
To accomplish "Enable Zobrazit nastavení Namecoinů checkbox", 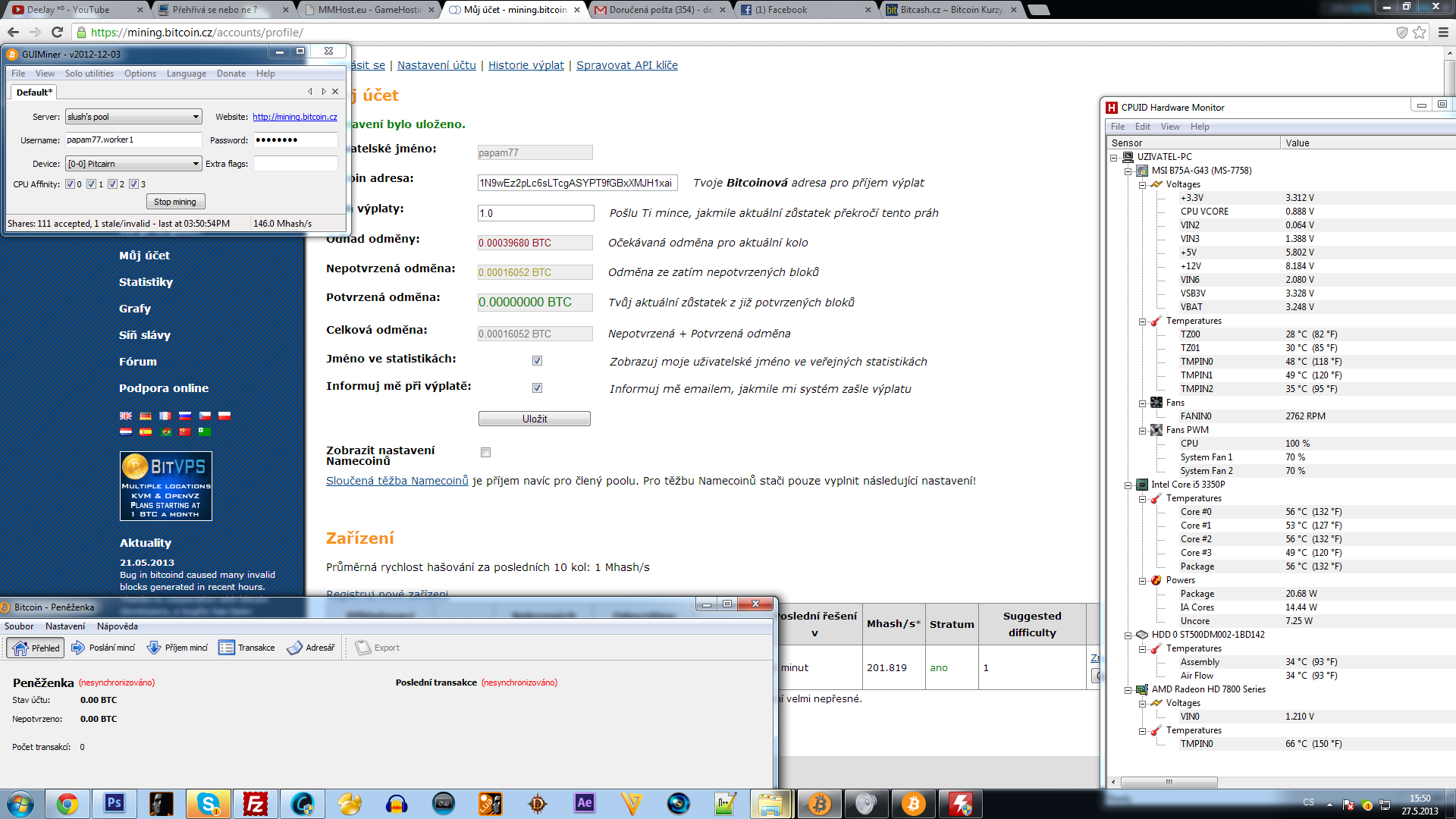I will tap(485, 453).
